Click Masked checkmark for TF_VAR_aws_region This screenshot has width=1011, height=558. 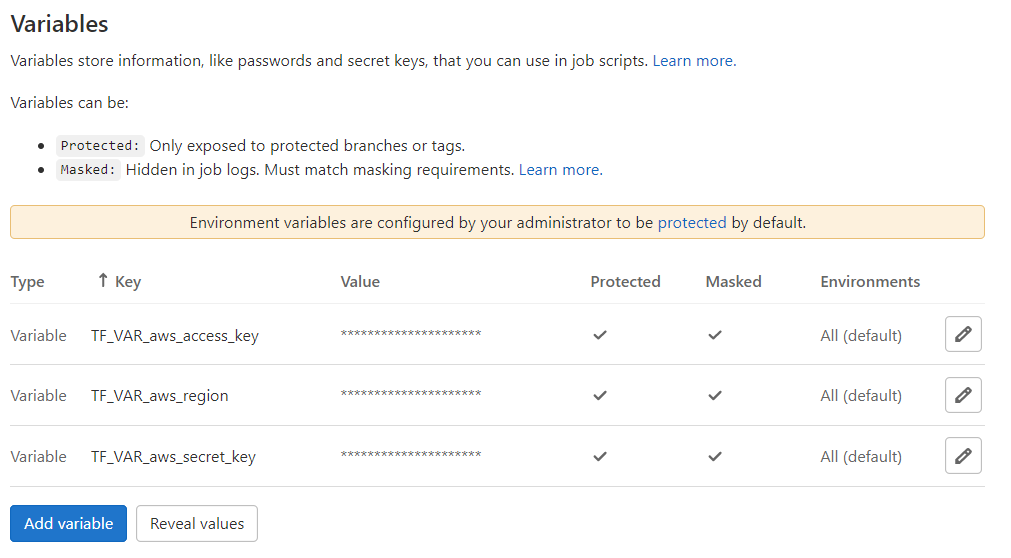(x=714, y=395)
